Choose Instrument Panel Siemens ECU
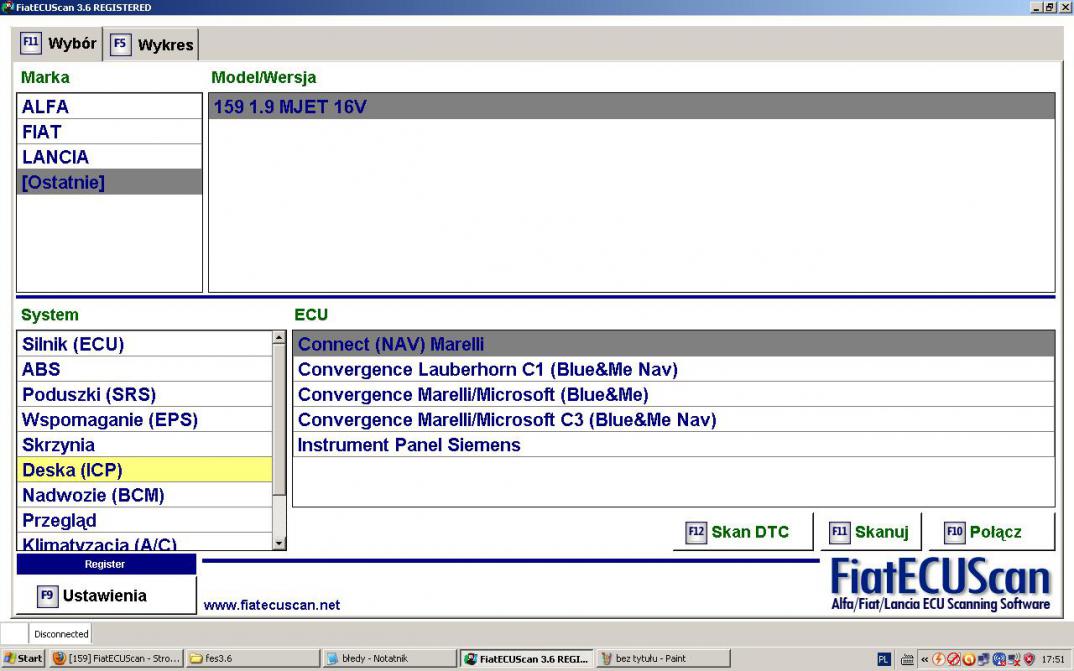The width and height of the screenshot is (1074, 671). 673,445
